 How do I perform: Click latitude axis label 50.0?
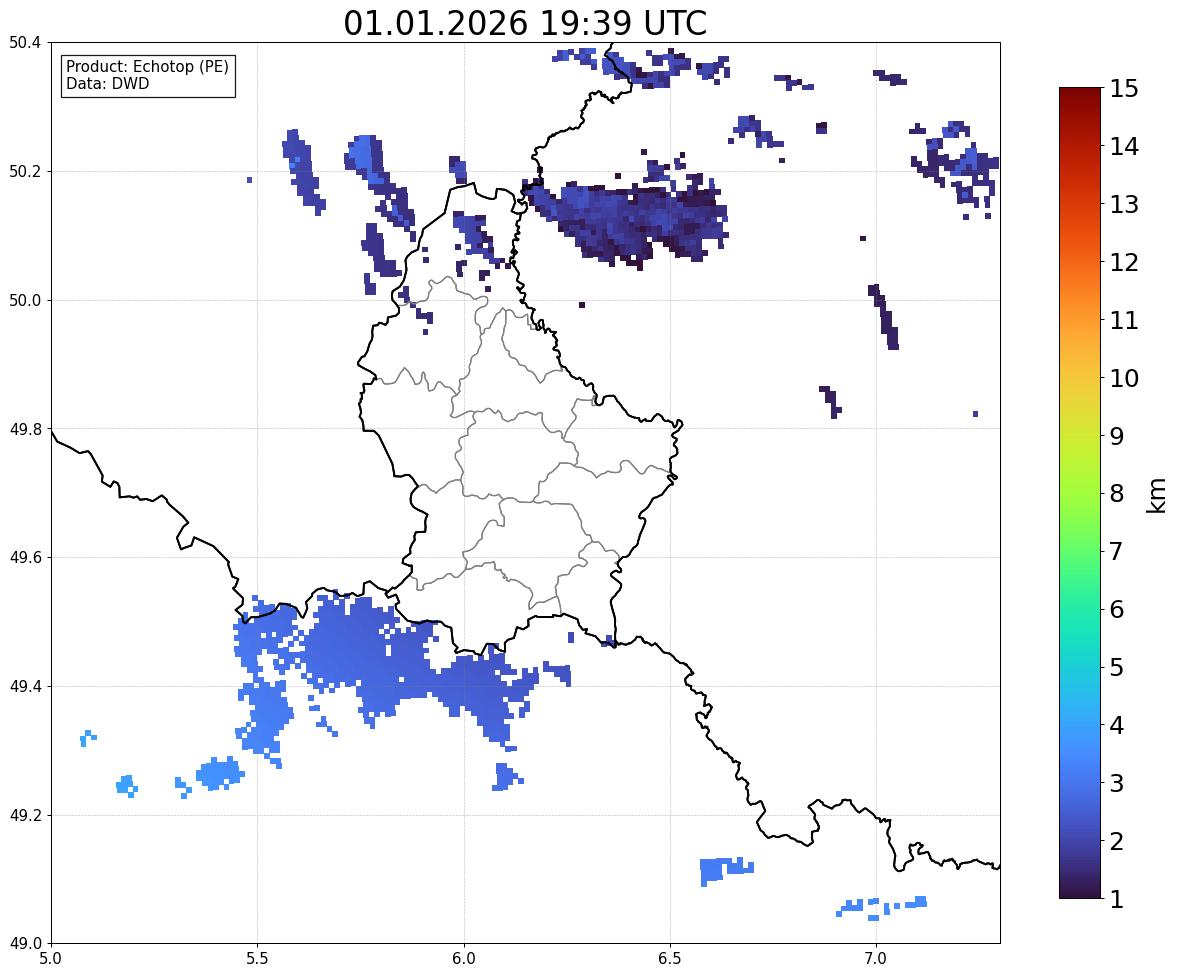(x=25, y=301)
